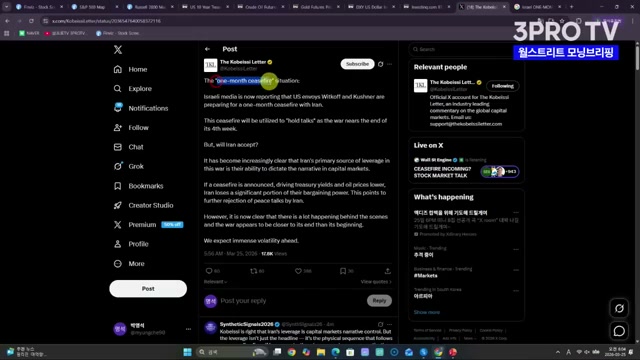This screenshot has width=640, height=360.
Task: Open Notifications in the sidebar
Action: 141,108
